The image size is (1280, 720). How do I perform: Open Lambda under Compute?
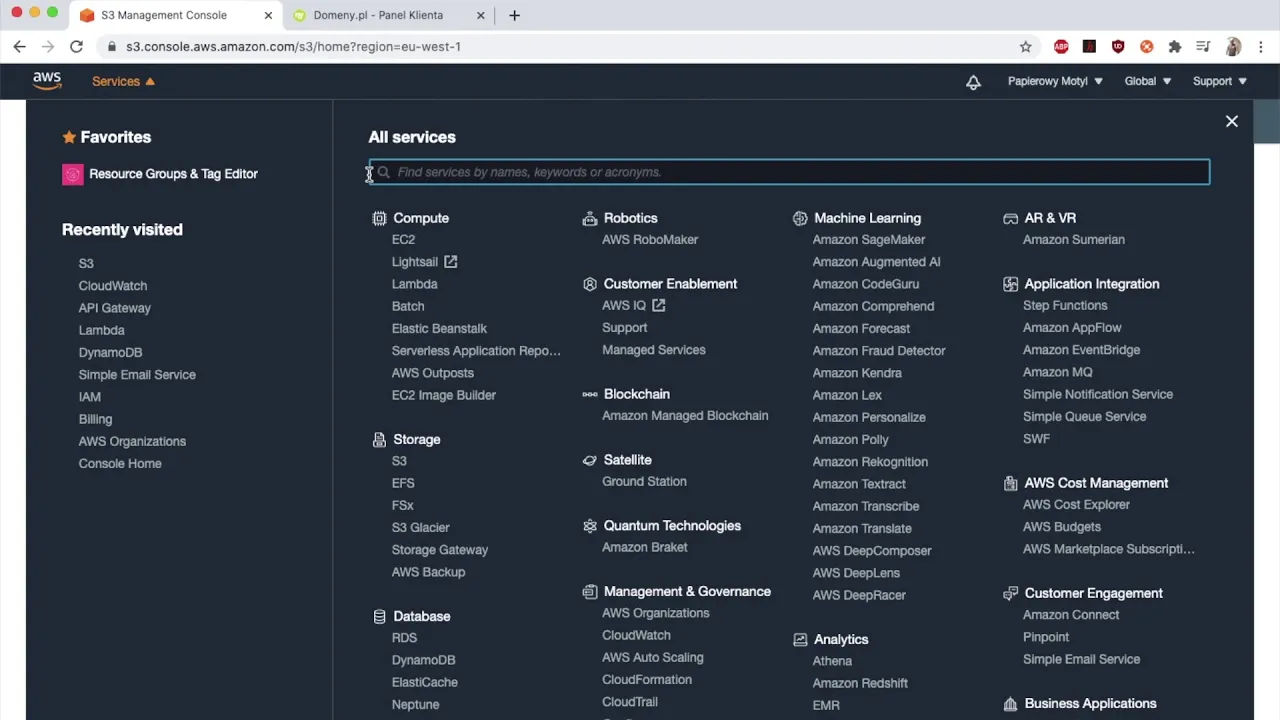[x=414, y=284]
